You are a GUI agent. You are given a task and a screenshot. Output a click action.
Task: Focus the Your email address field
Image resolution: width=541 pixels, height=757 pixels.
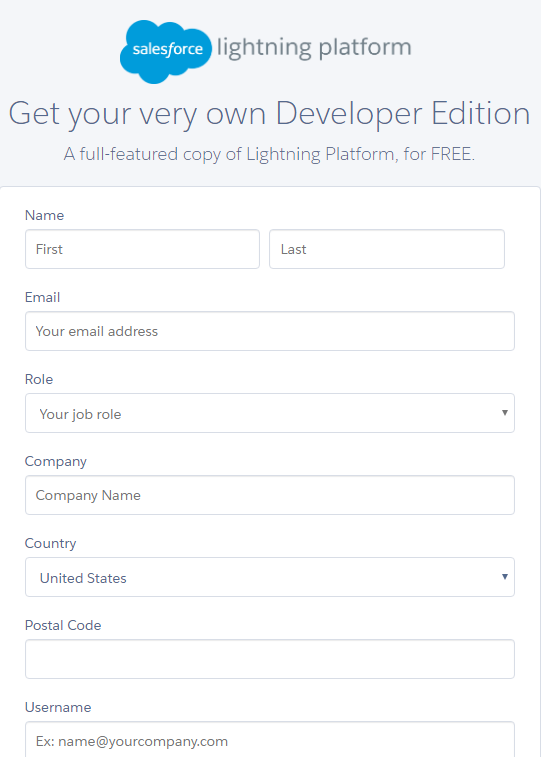[x=270, y=331]
